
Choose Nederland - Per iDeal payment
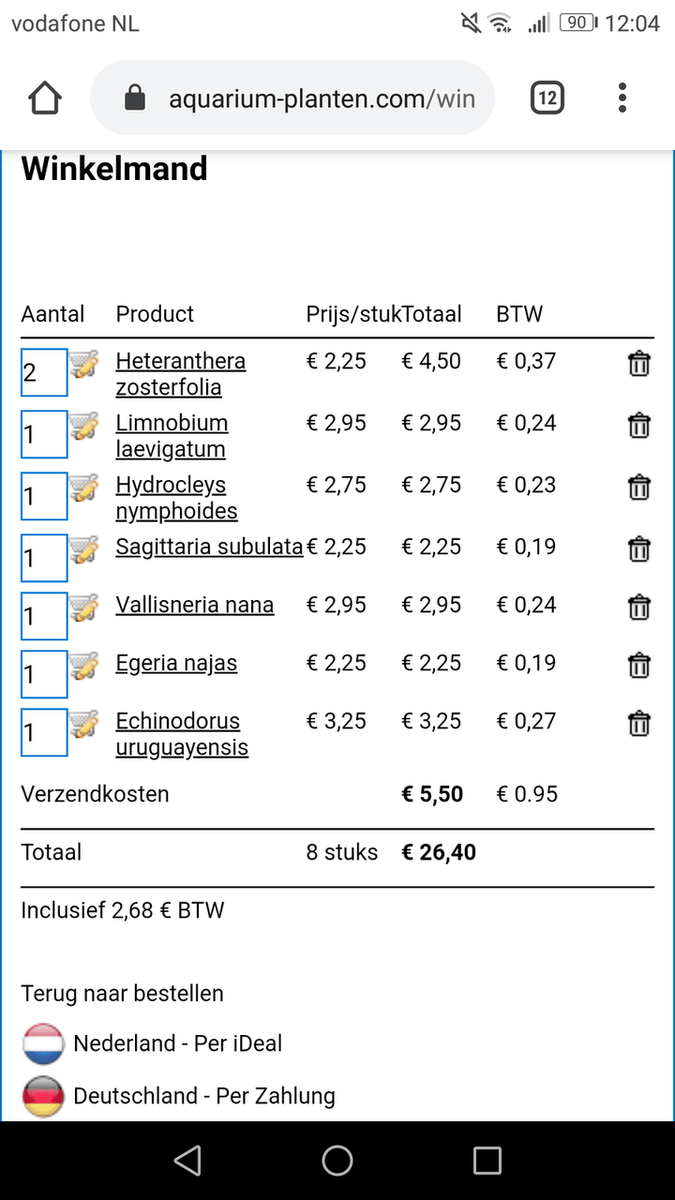177,1044
